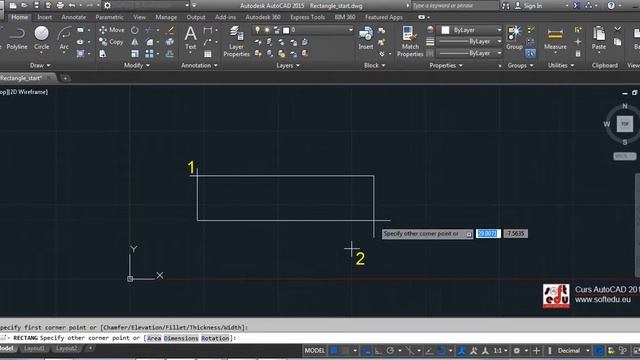
Task: Click the Autodesk Exchange Apps icon
Action: pos(577,5)
